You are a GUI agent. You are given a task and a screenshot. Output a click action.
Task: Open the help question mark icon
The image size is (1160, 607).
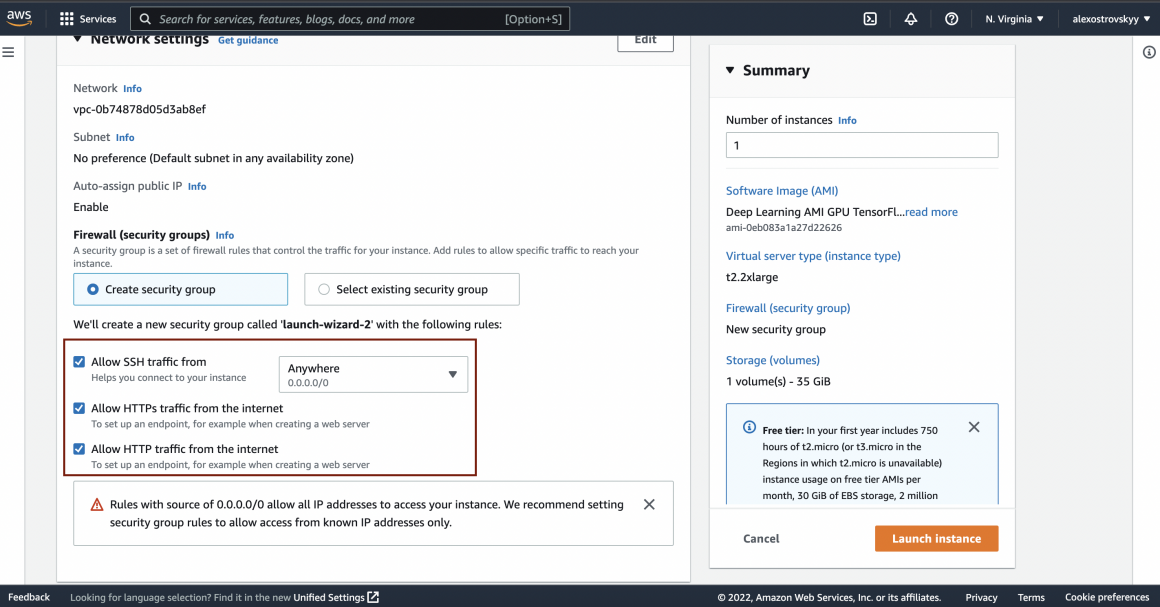(x=951, y=19)
